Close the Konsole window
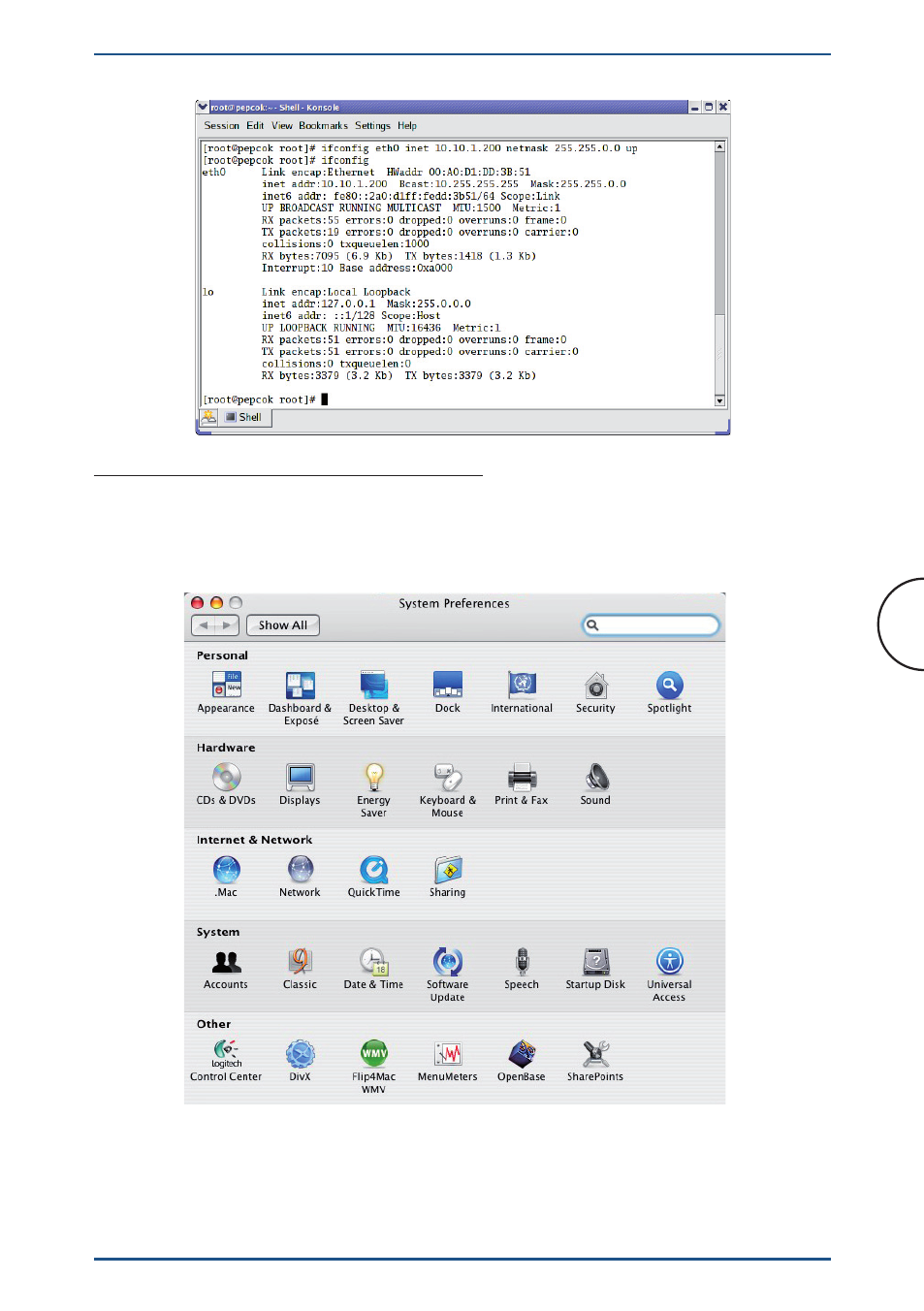The image size is (924, 1311). (x=722, y=107)
